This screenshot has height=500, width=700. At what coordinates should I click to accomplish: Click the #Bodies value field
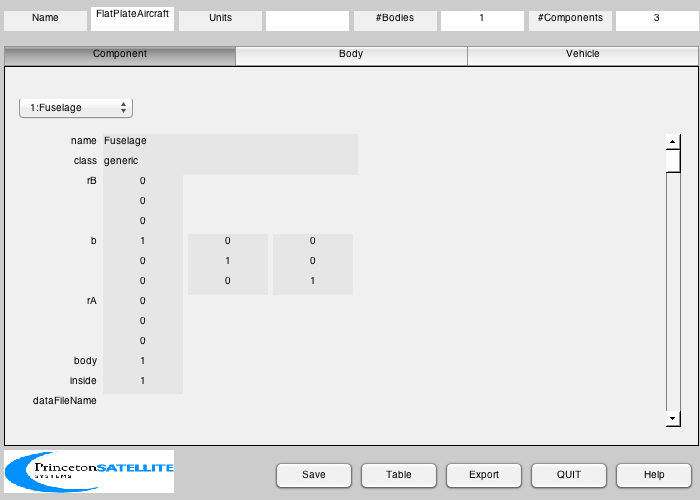(483, 21)
